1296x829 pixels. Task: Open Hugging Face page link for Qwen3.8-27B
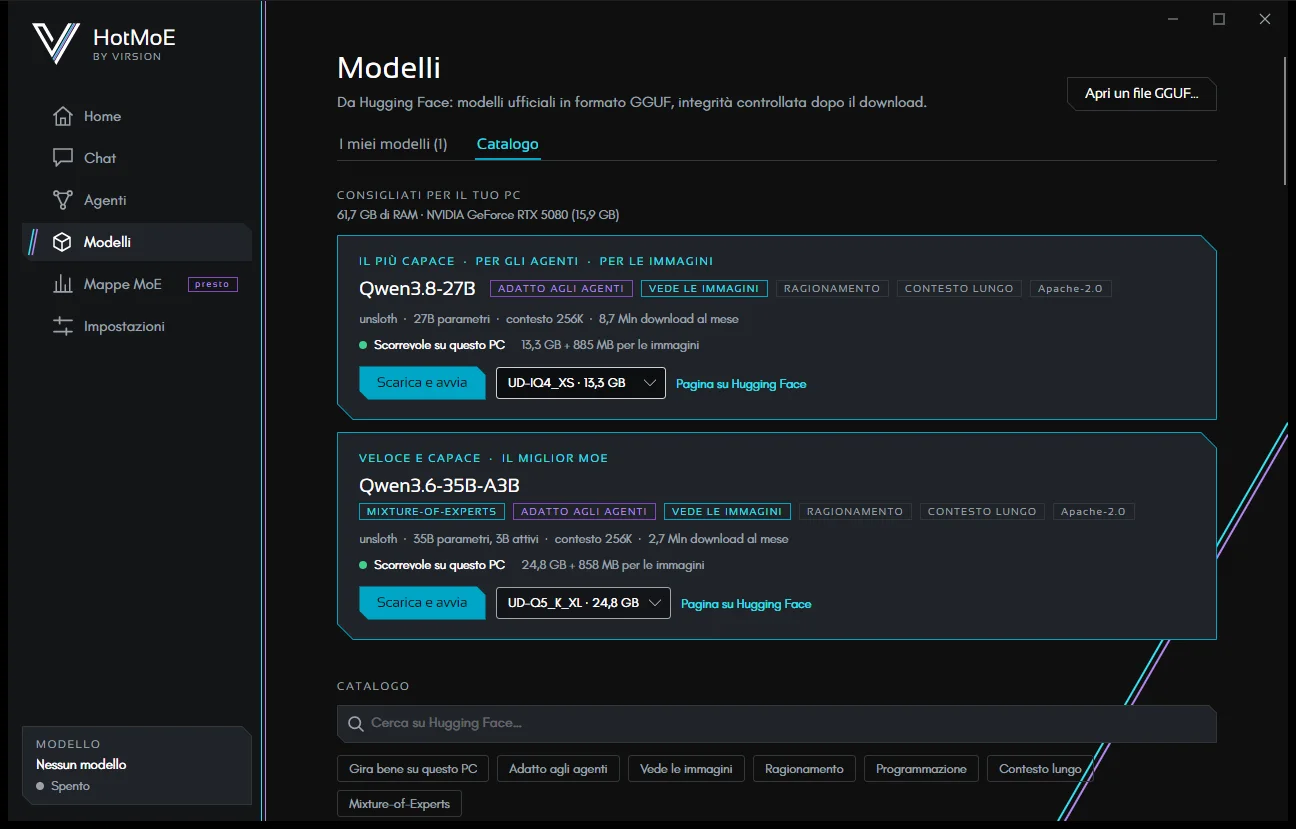click(741, 384)
